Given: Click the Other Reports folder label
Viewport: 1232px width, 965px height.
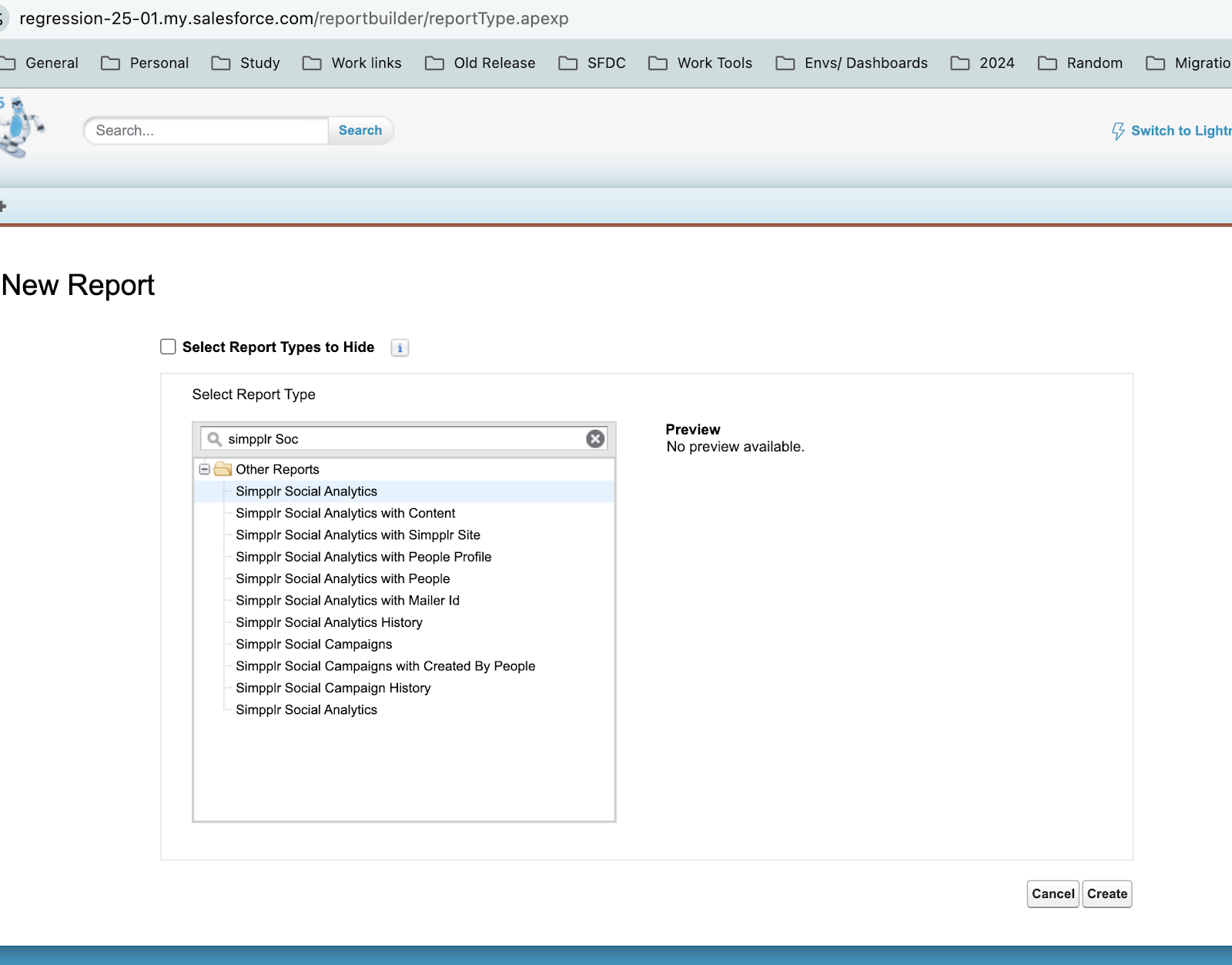Looking at the screenshot, I should pyautogui.click(x=277, y=470).
